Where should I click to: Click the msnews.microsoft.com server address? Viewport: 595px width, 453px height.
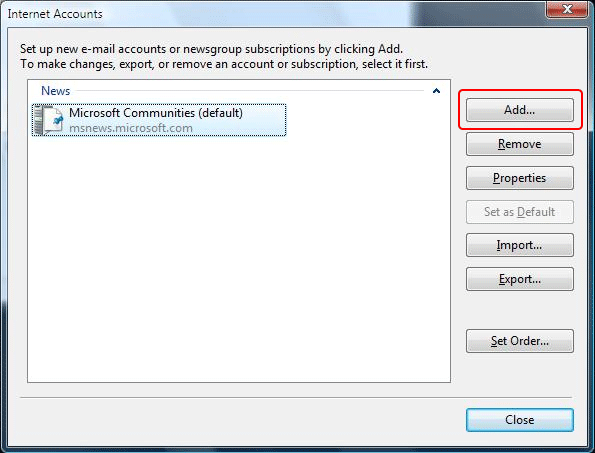131,128
